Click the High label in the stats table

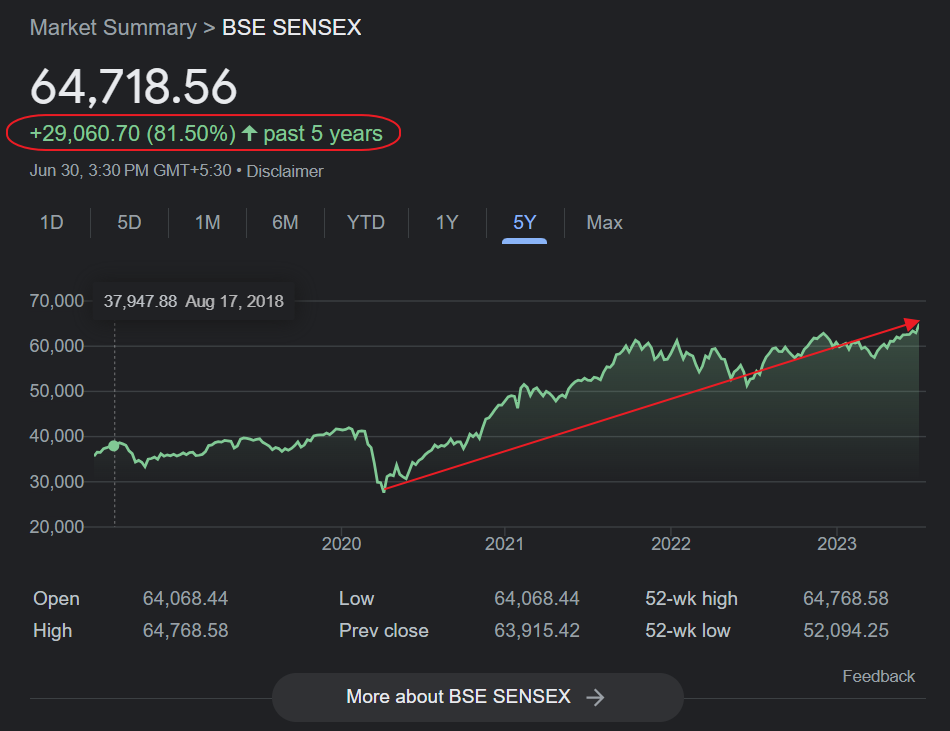(x=53, y=630)
